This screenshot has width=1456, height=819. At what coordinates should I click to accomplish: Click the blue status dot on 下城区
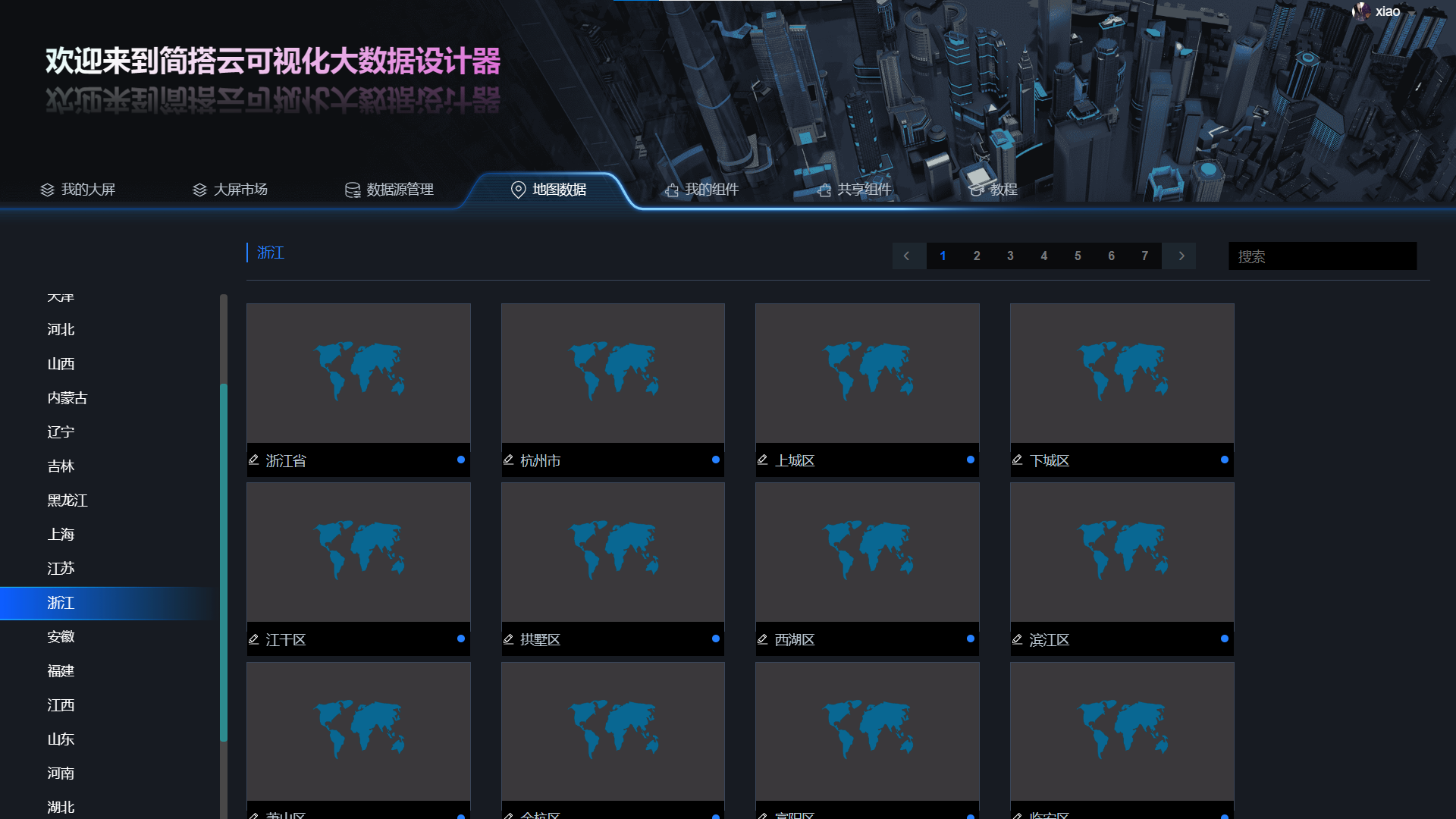(x=1224, y=460)
